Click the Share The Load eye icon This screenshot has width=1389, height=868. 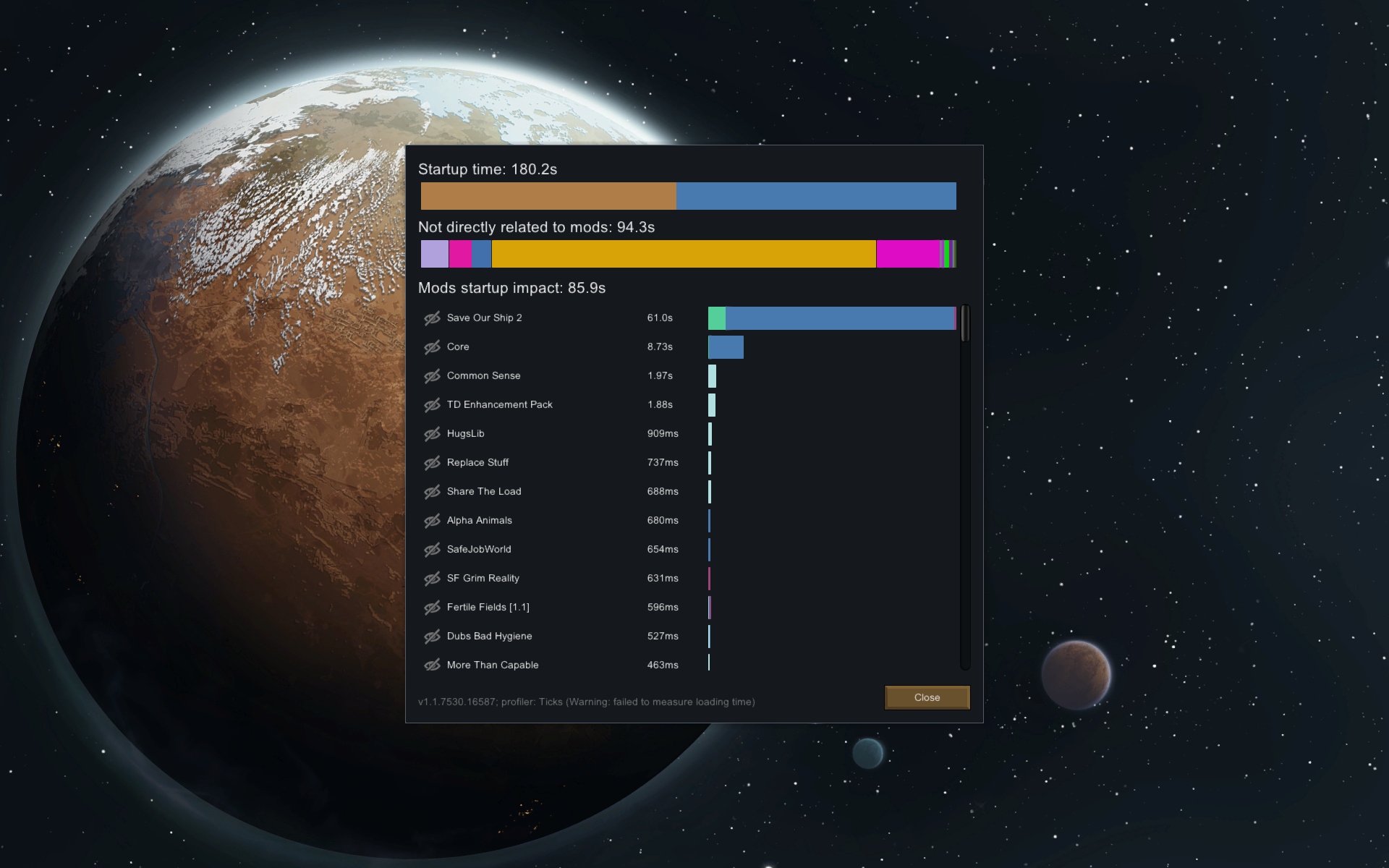click(433, 491)
